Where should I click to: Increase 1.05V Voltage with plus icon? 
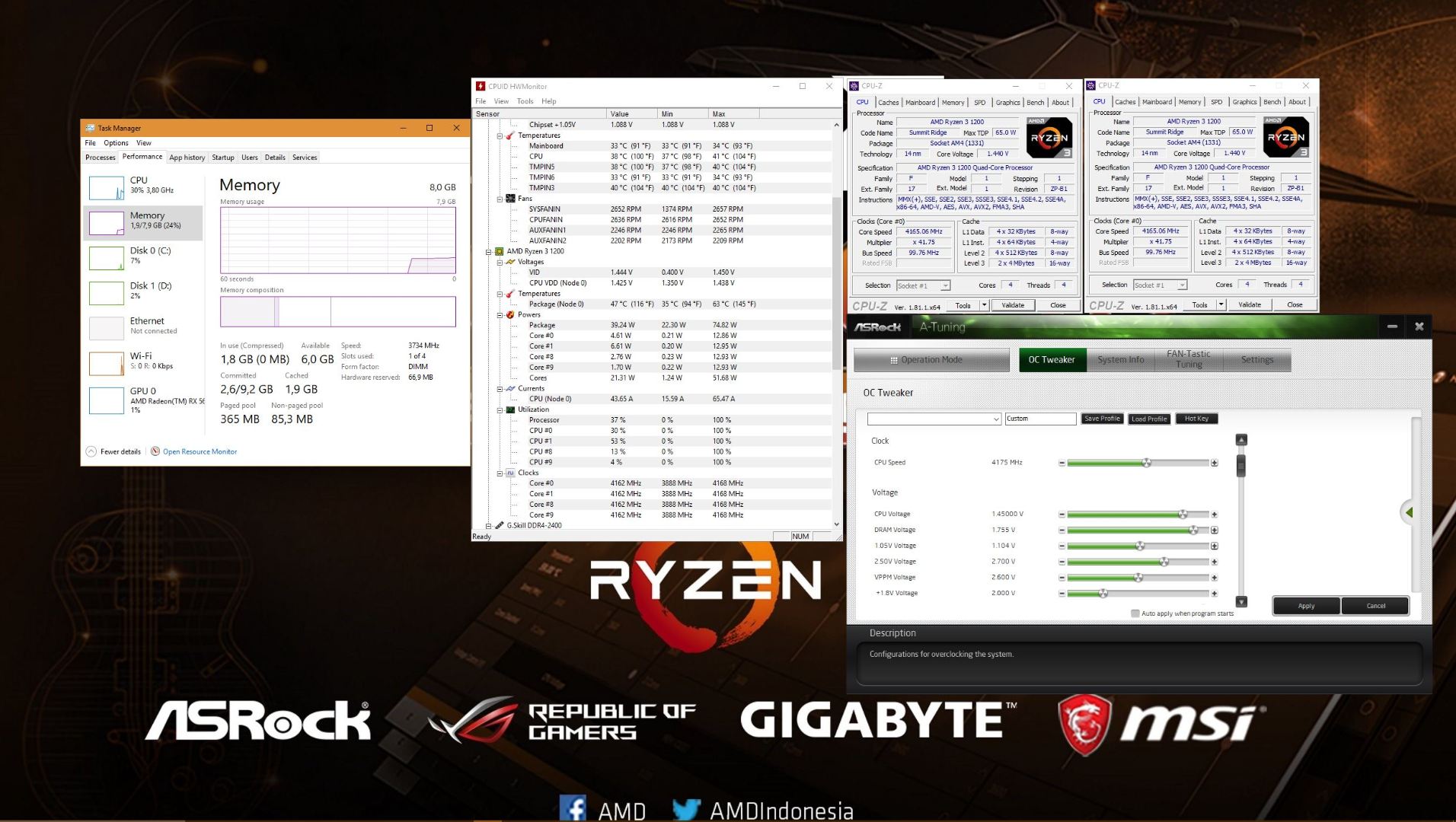pos(1214,546)
